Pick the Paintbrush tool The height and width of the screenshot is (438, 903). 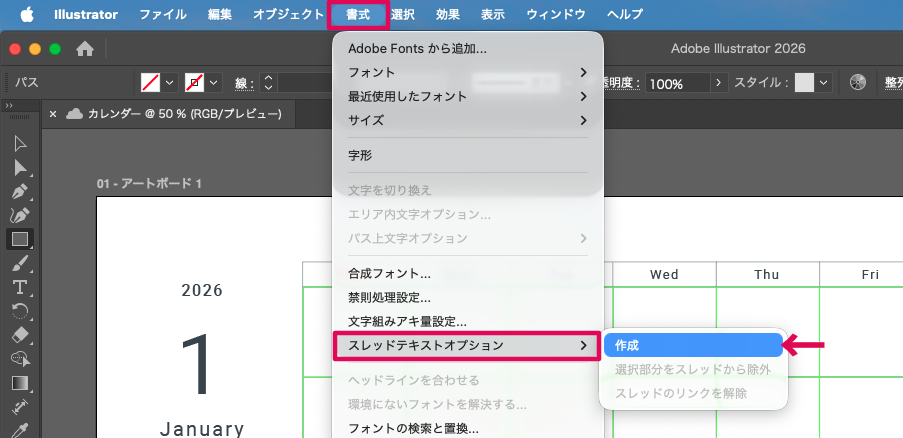click(20, 263)
